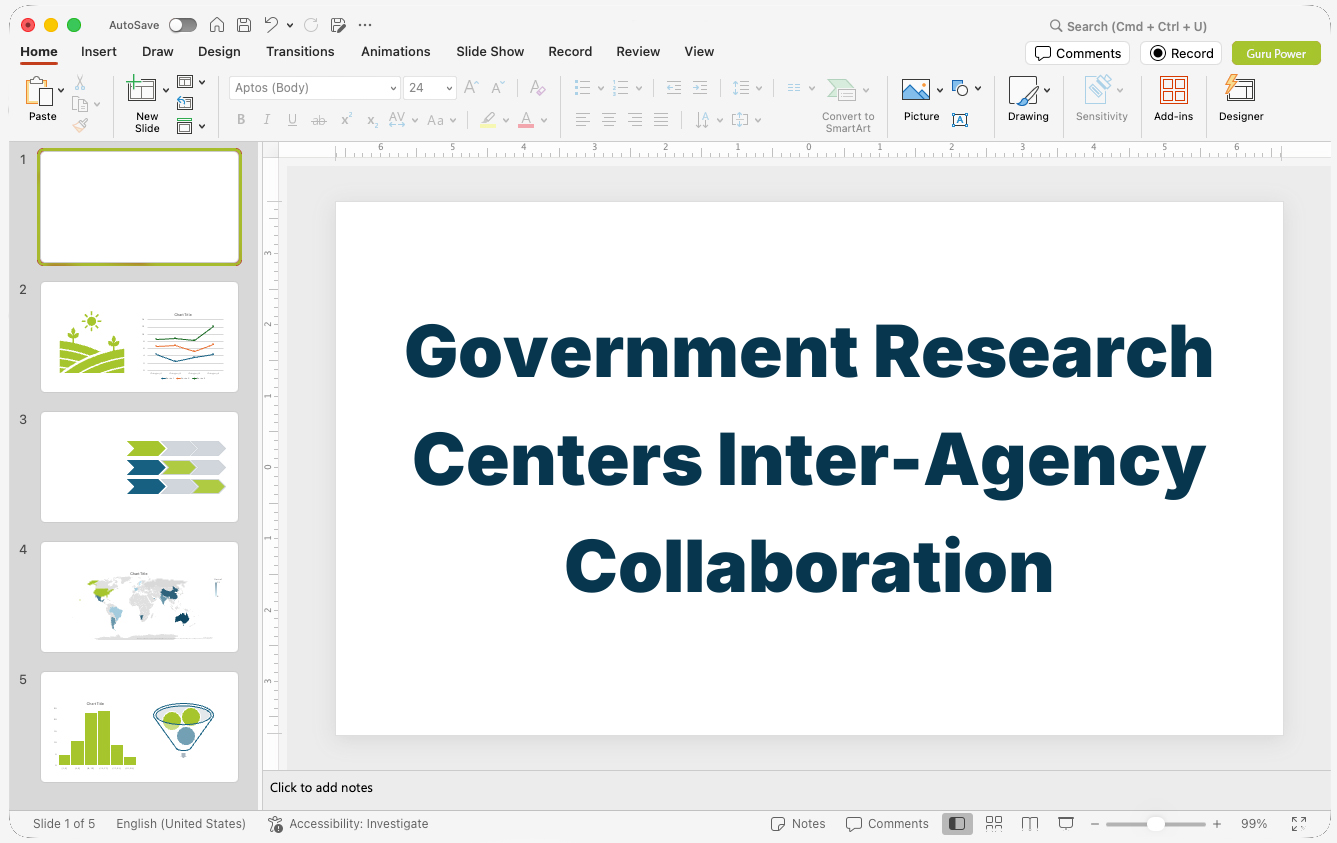This screenshot has height=843, width=1337.
Task: Click the text highlight color swatch
Action: [x=488, y=120]
